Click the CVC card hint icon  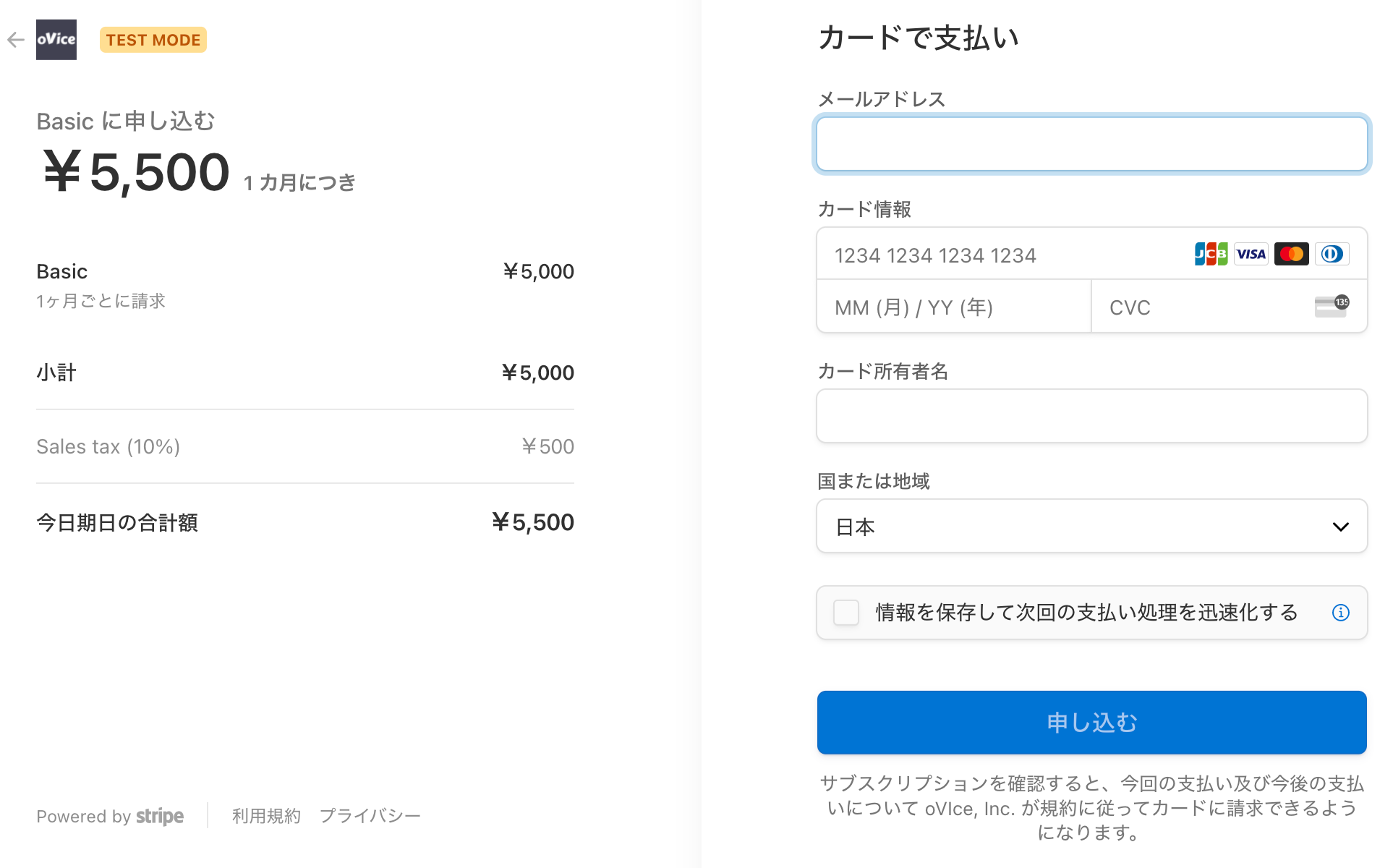1332,307
